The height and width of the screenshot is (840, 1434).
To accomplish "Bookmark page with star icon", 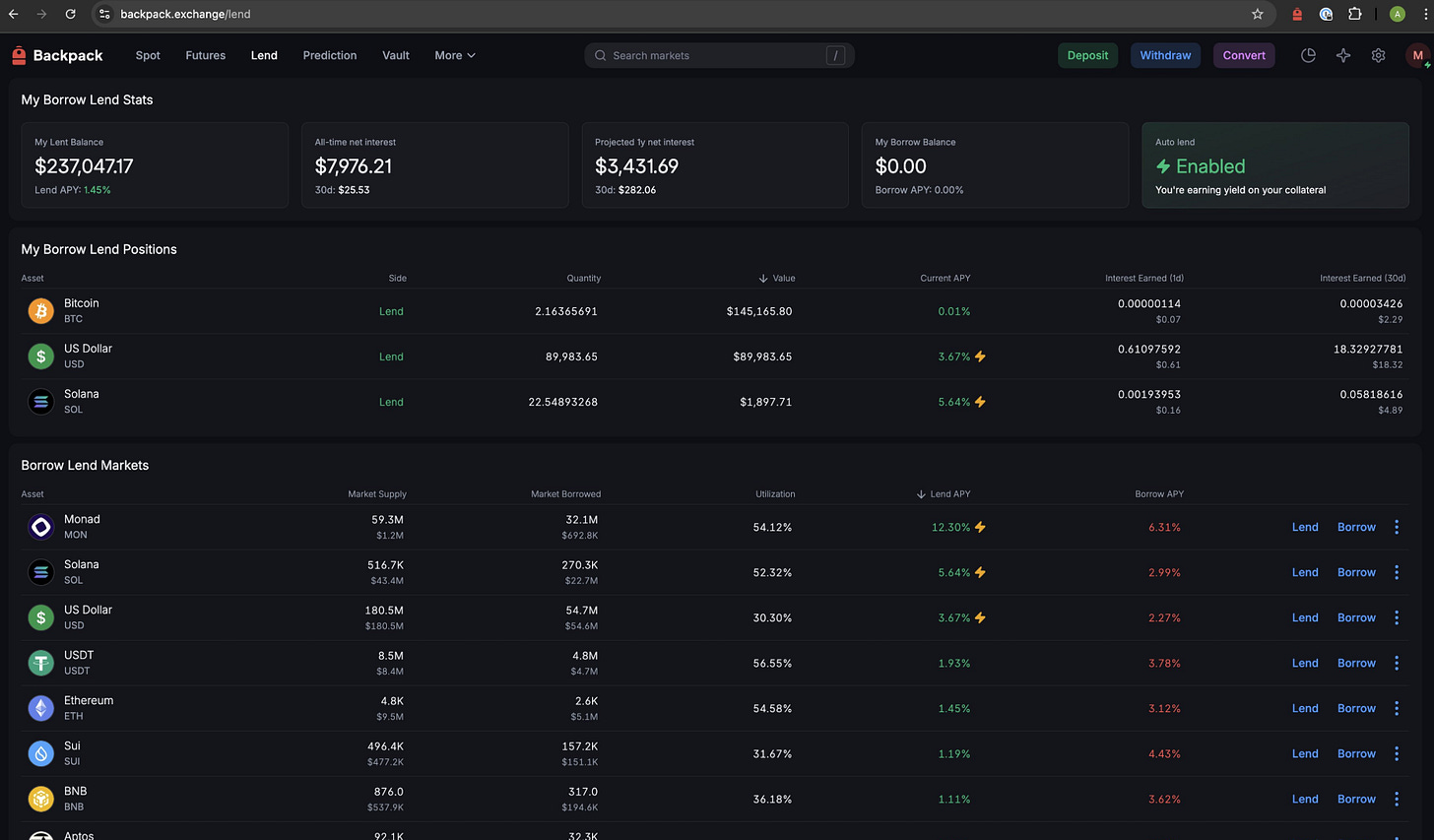I will pos(1258,14).
